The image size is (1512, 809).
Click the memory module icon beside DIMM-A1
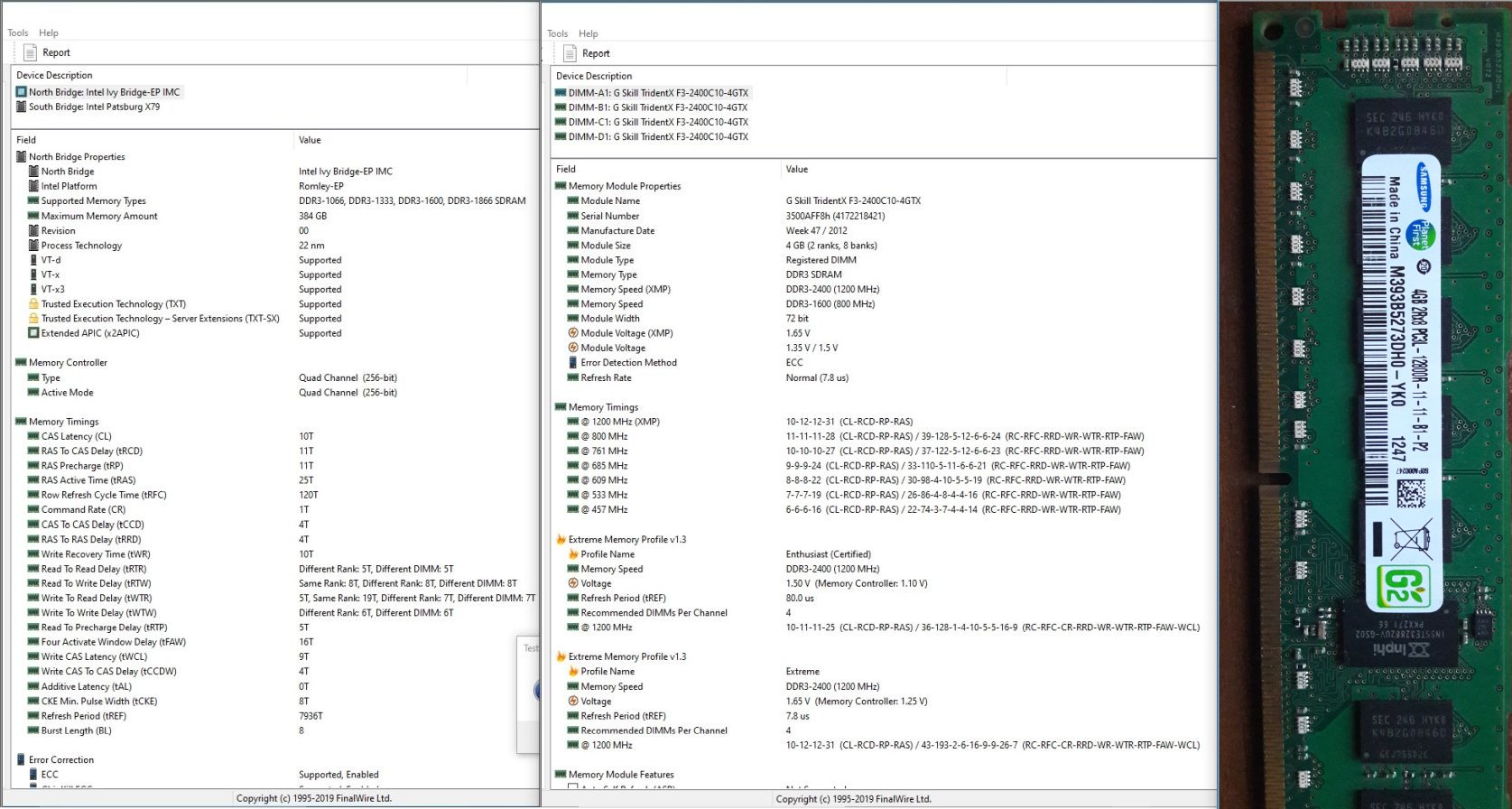pyautogui.click(x=561, y=93)
